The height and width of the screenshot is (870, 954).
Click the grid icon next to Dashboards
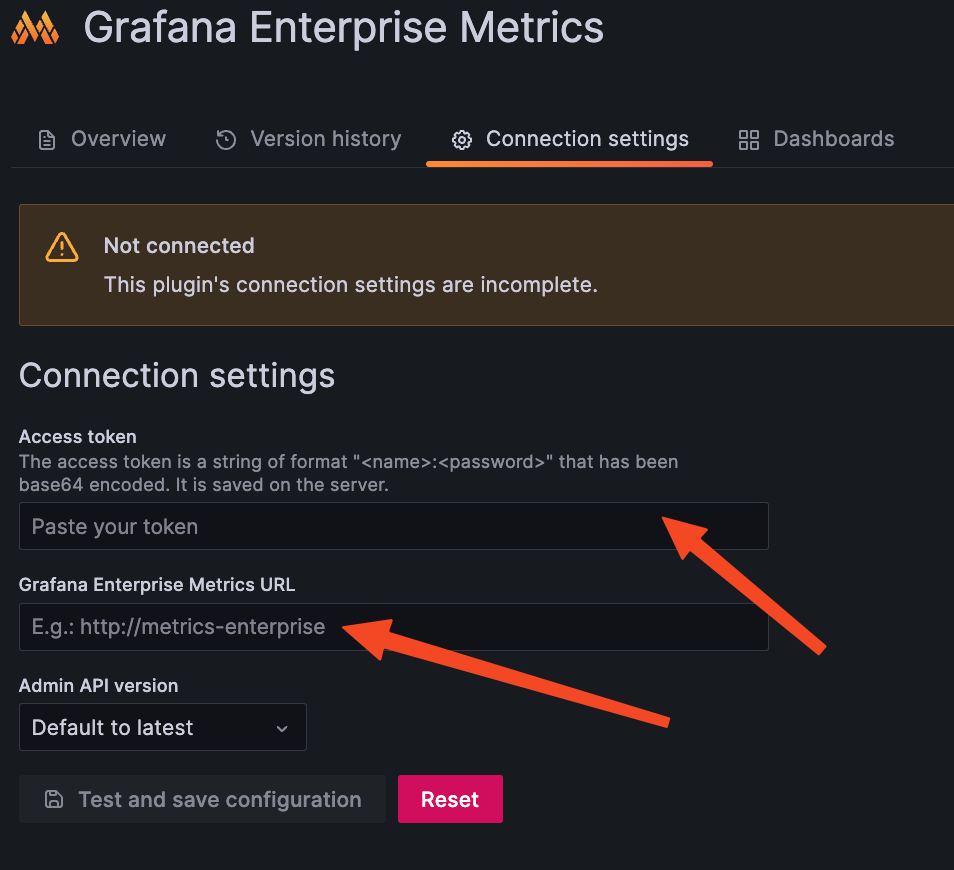(748, 139)
